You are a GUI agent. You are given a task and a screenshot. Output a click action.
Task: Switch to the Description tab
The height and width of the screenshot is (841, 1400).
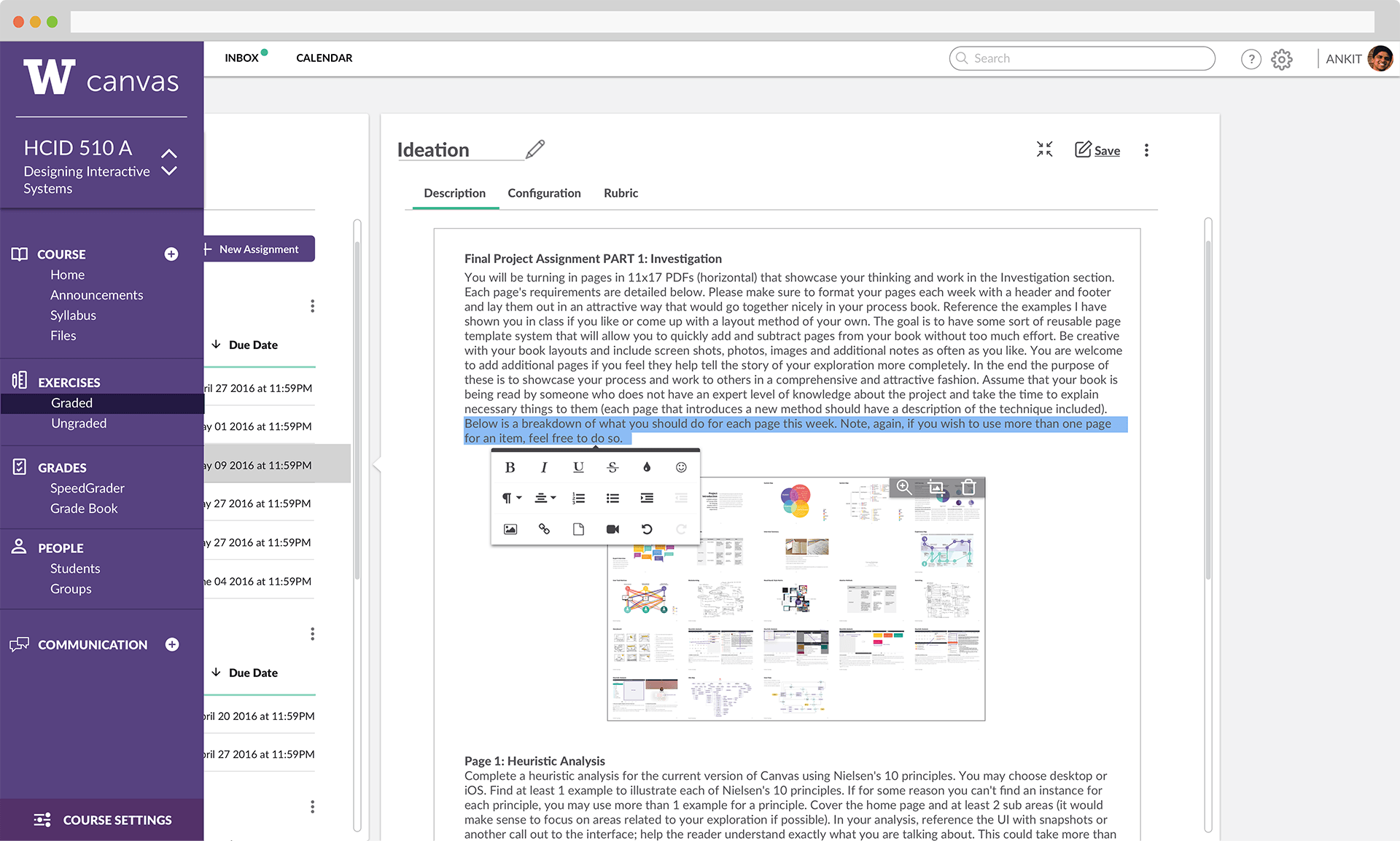point(455,193)
